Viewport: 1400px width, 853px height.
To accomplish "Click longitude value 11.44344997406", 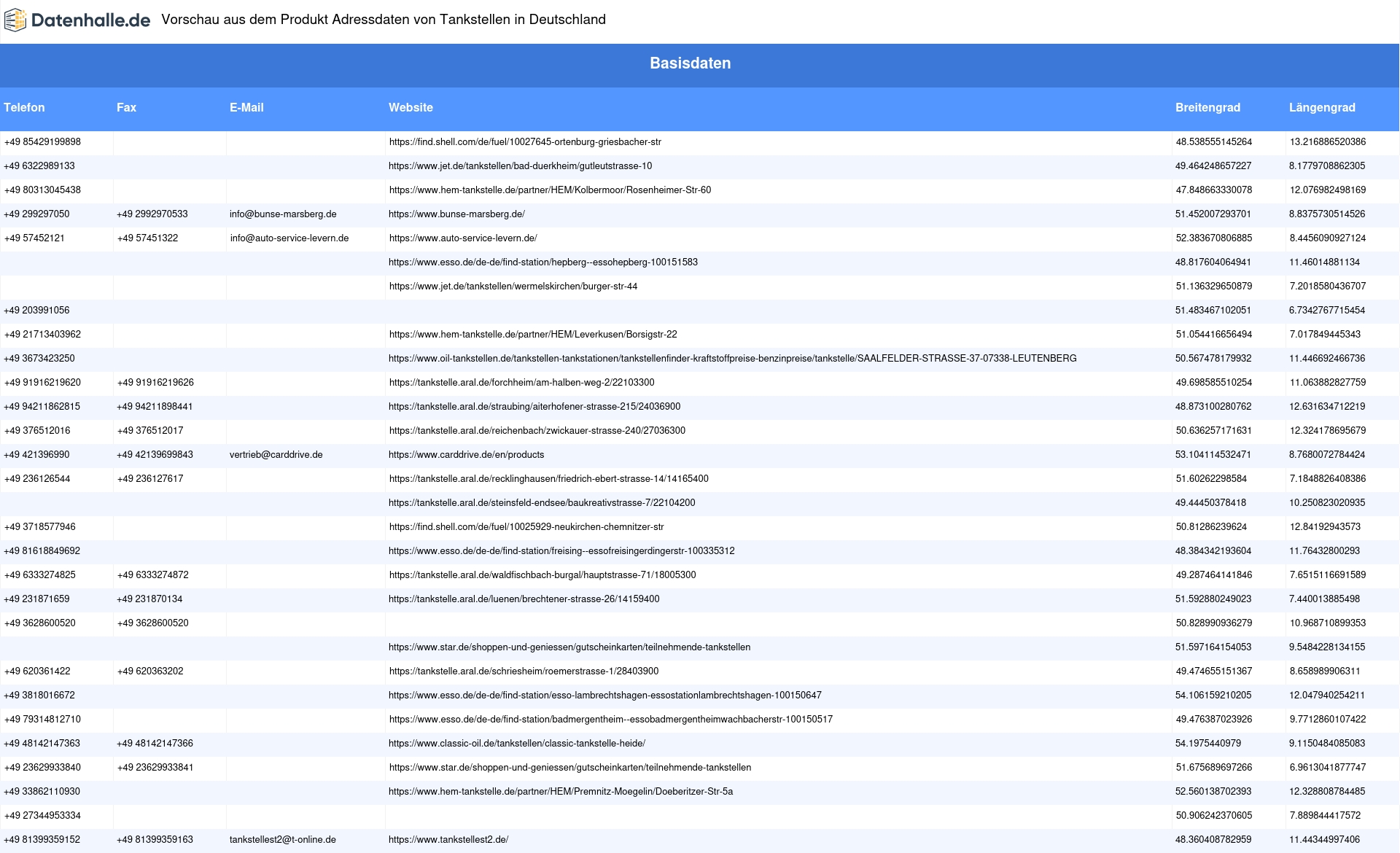I will [1325, 840].
